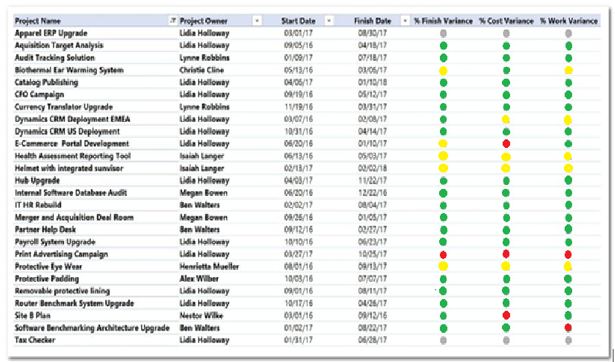Click the red cost variance indicator for Site B Plan
Screen dimensions: 615x362
pyautogui.click(x=506, y=315)
